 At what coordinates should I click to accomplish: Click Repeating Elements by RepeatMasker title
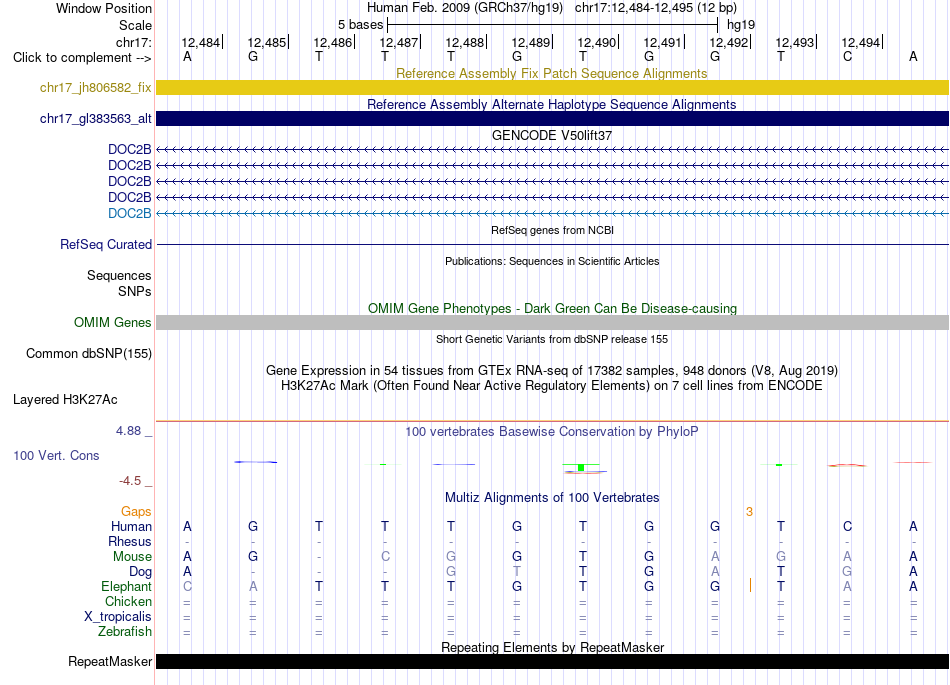click(552, 647)
